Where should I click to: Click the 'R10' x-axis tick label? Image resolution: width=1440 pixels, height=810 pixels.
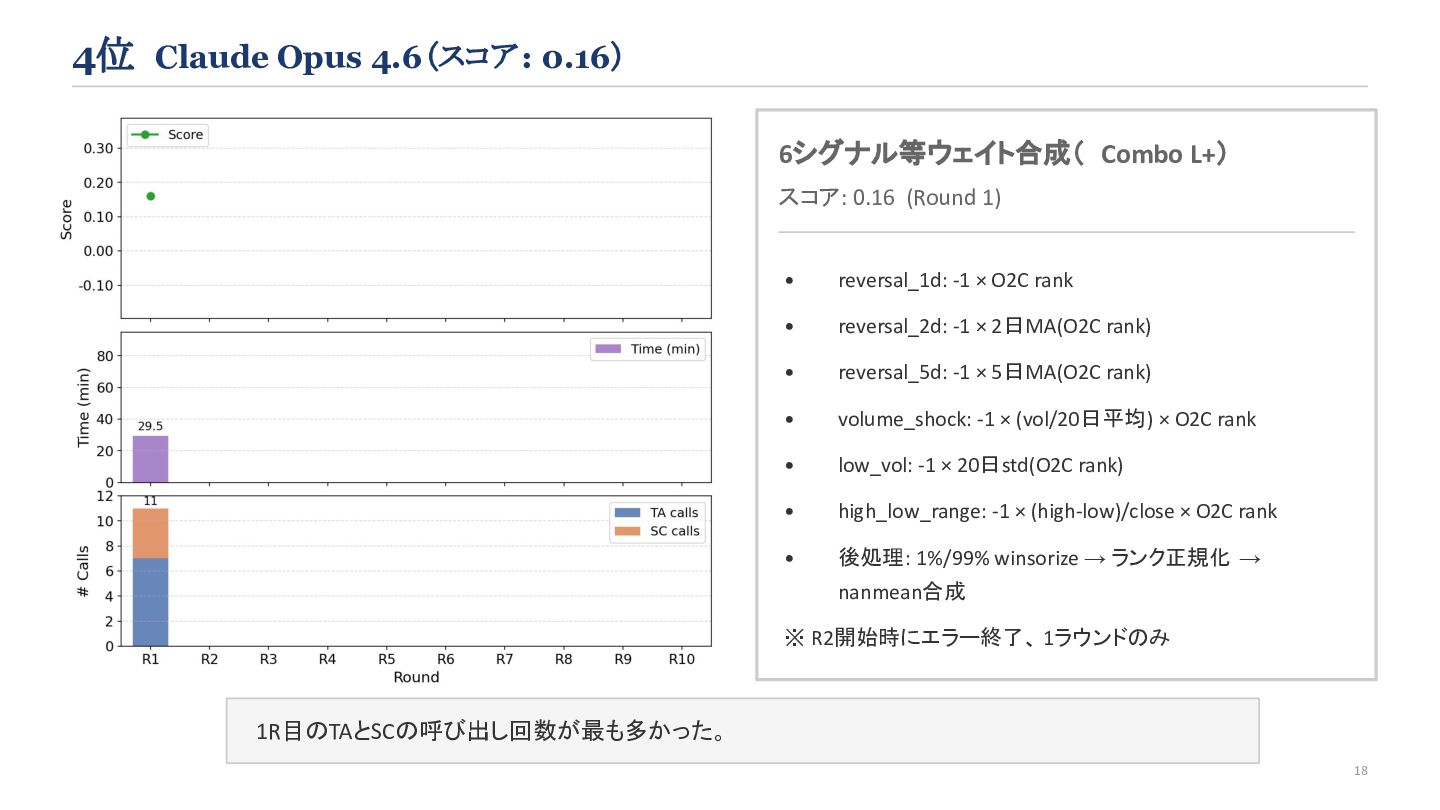(x=681, y=660)
